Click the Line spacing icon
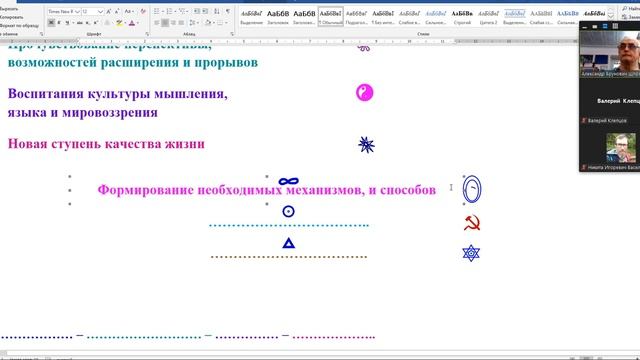This screenshot has height=360, width=640. [192, 23]
